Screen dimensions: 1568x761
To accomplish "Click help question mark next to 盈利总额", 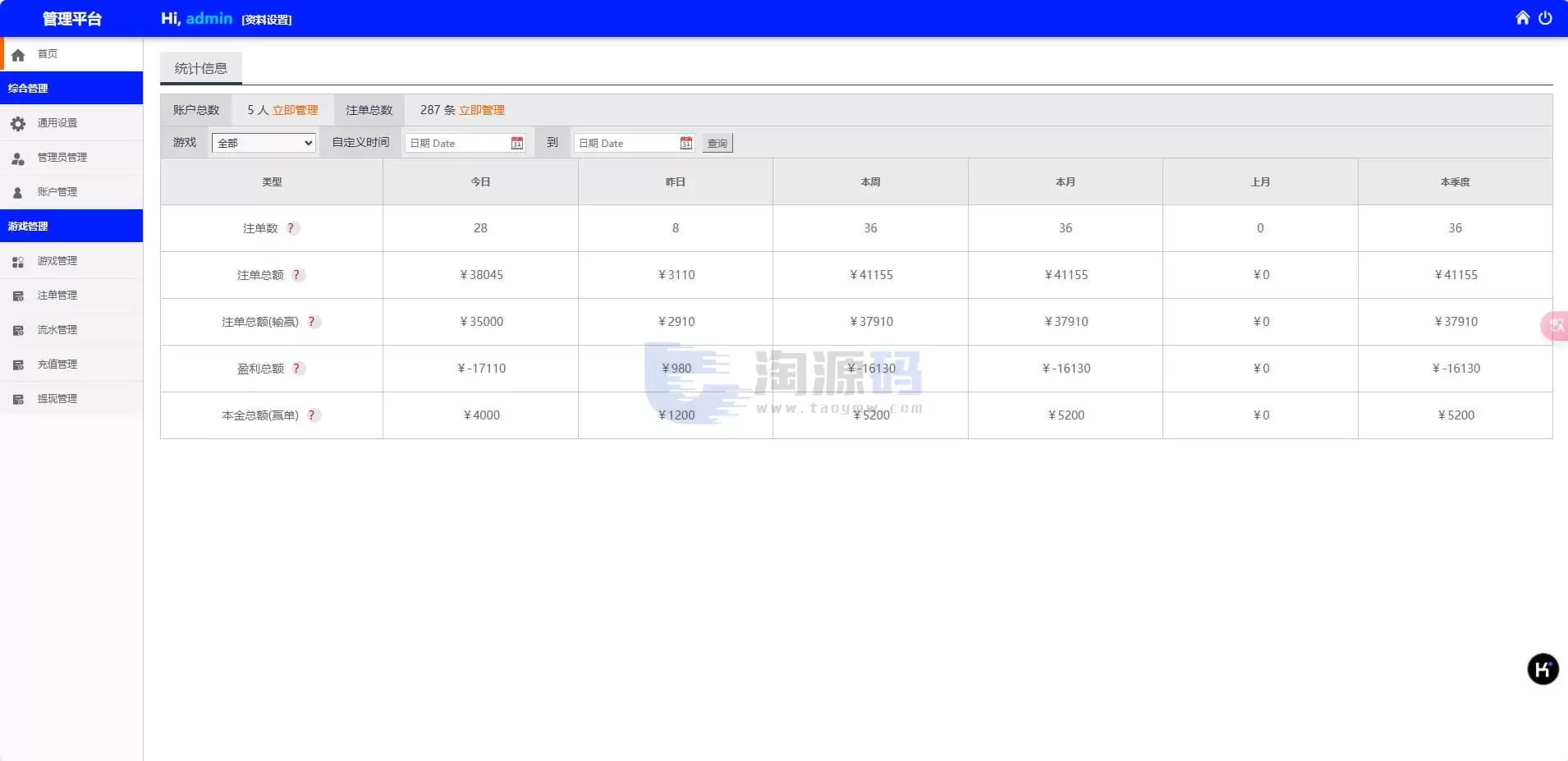I will 297,369.
